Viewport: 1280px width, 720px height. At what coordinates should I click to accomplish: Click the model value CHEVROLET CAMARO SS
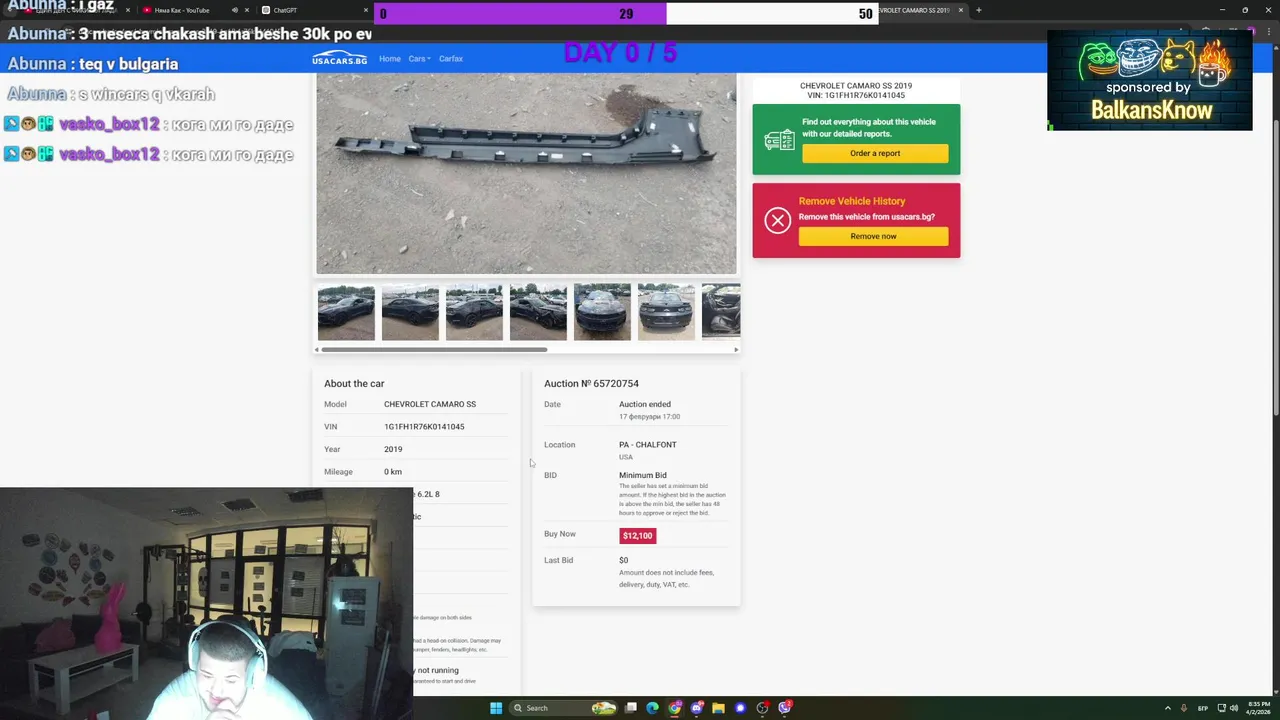[430, 404]
